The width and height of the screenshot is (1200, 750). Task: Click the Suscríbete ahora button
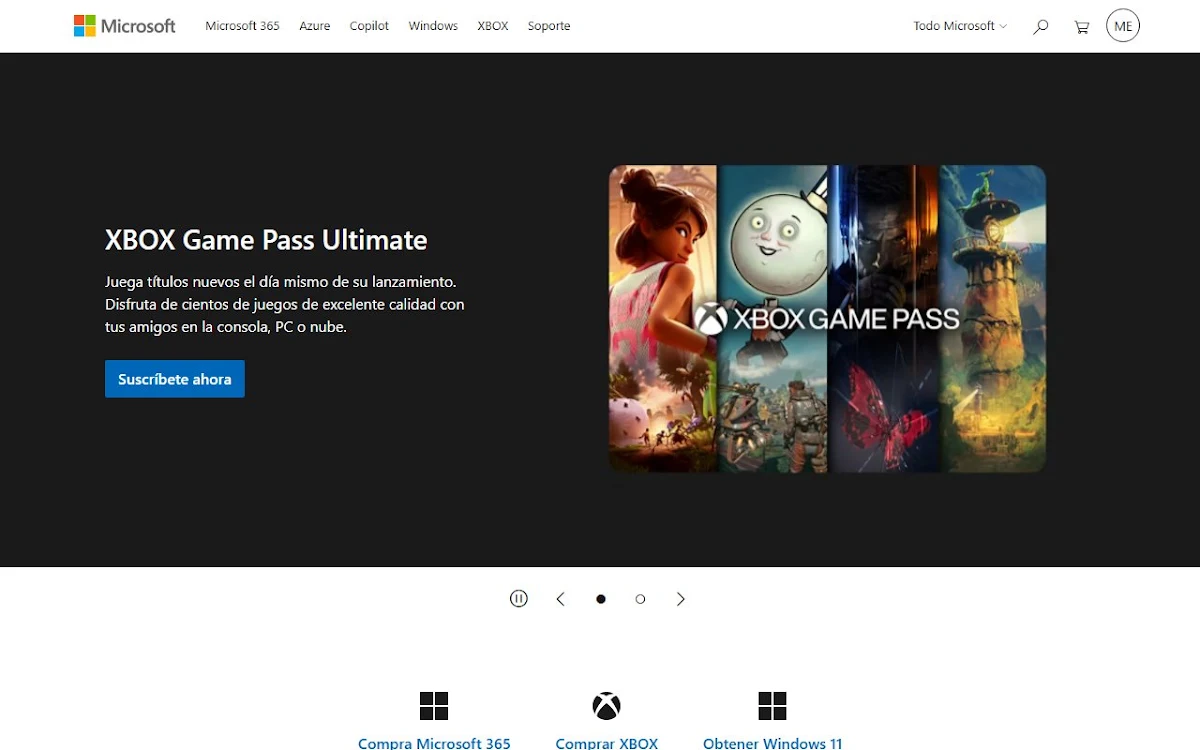tap(175, 379)
